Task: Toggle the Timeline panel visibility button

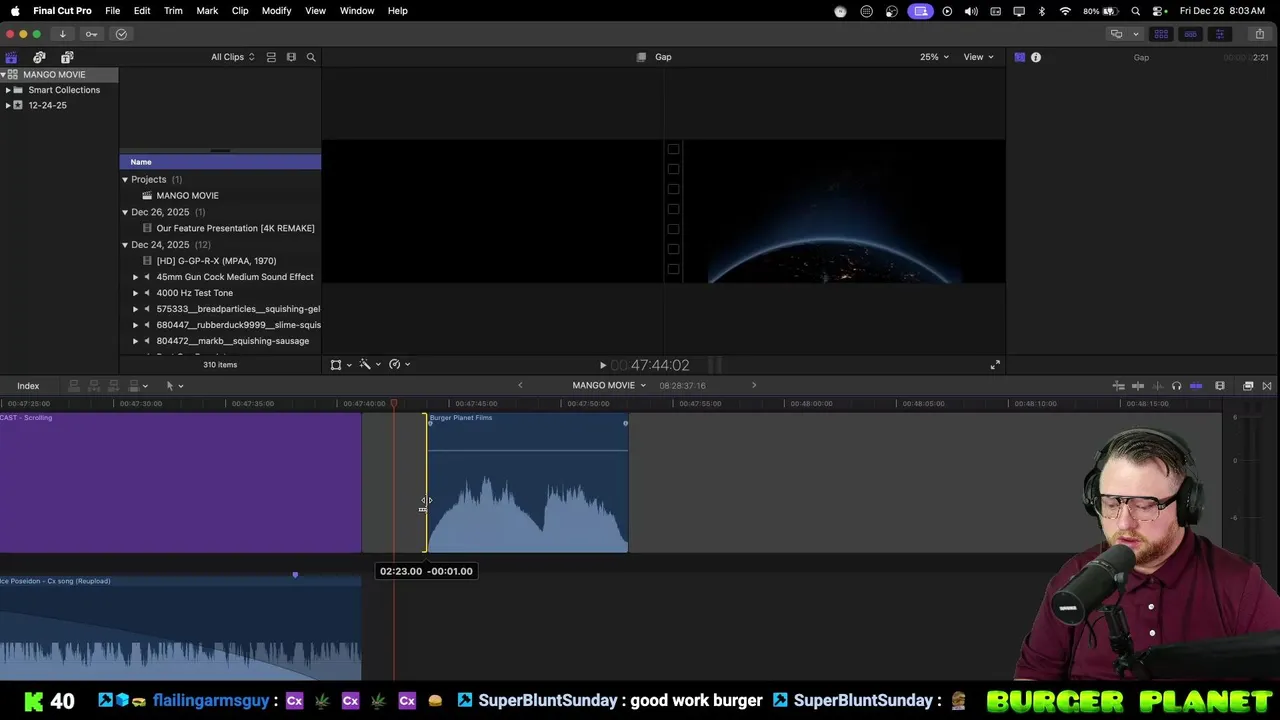Action: point(1190,34)
